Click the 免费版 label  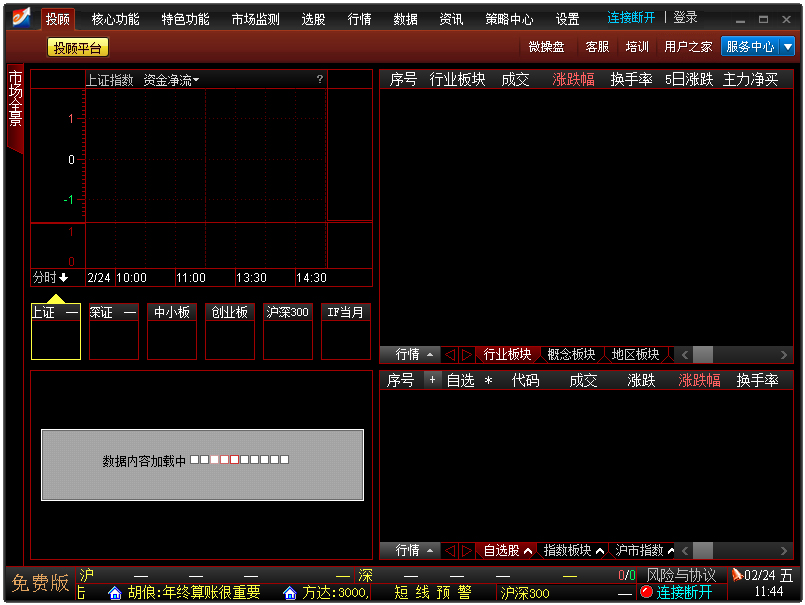tap(40, 583)
